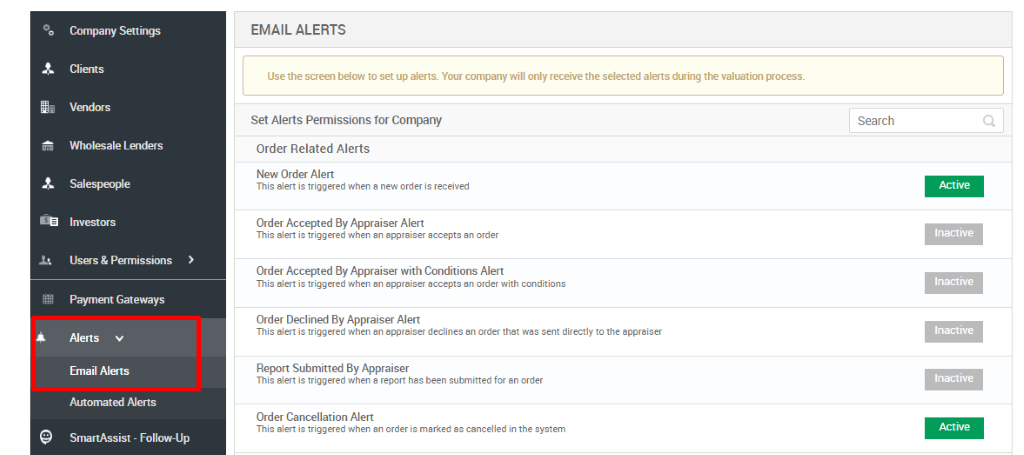The image size is (1024, 455).
Task: Select Email Alerts in sidebar
Action: pyautogui.click(x=99, y=371)
